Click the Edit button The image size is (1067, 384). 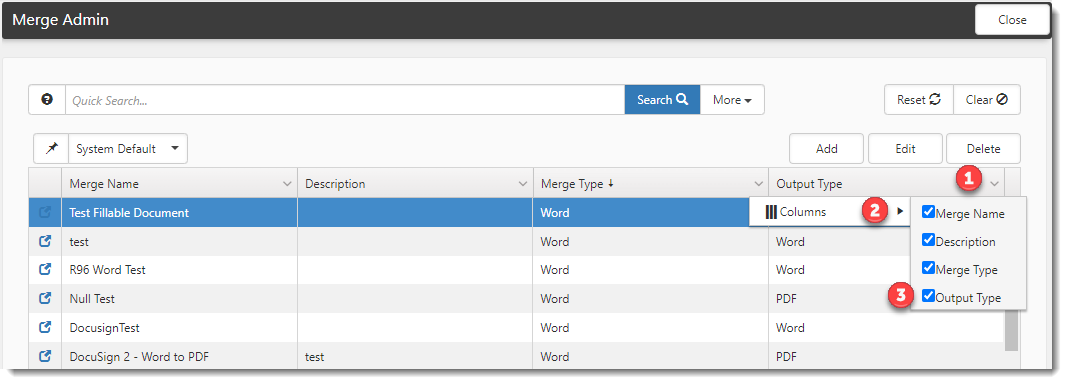(905, 148)
